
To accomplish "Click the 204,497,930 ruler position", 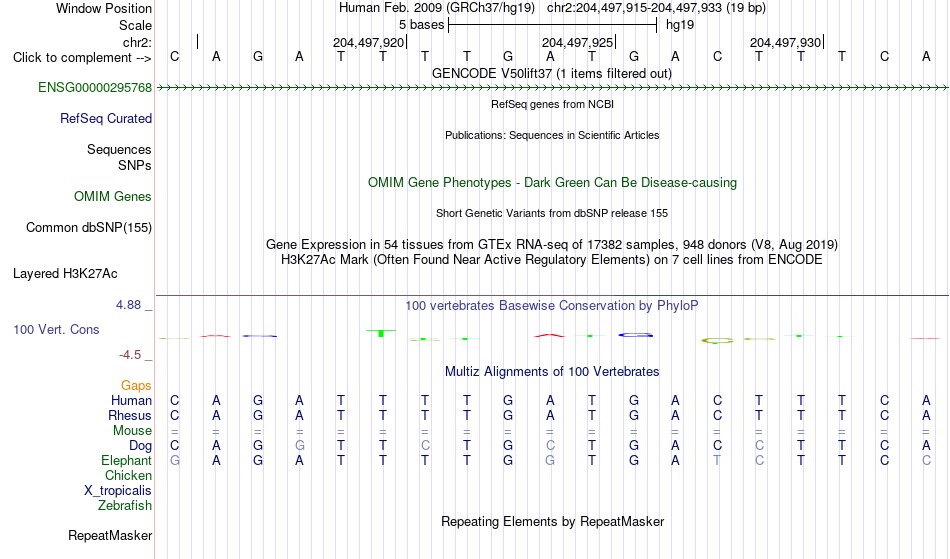I will pyautogui.click(x=786, y=42).
